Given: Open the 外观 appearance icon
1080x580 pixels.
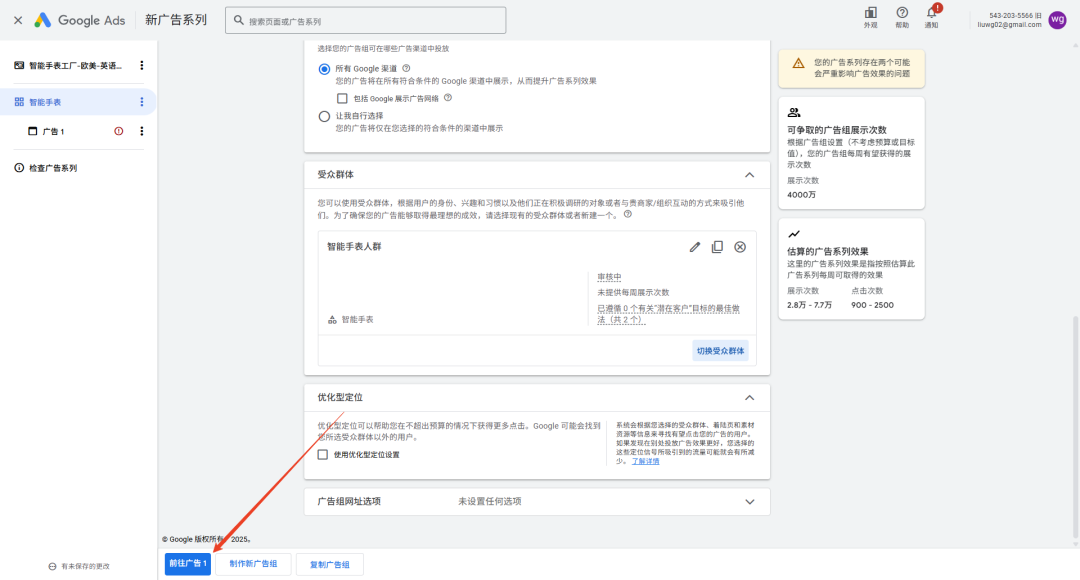Looking at the screenshot, I should click(x=870, y=14).
